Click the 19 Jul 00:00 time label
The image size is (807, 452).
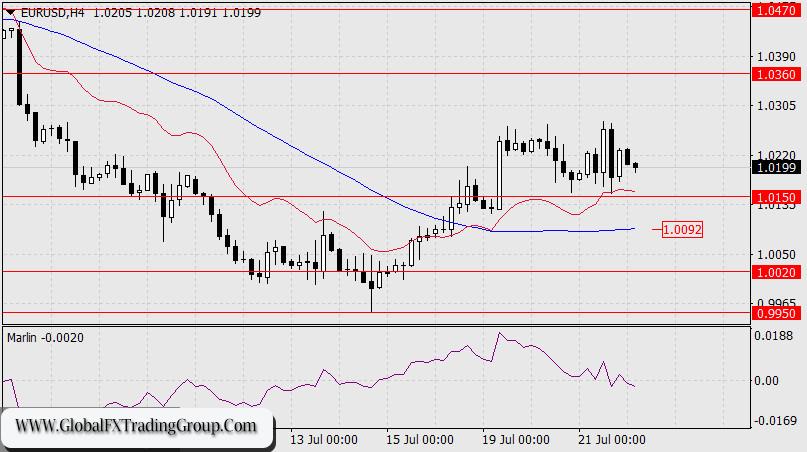click(516, 440)
